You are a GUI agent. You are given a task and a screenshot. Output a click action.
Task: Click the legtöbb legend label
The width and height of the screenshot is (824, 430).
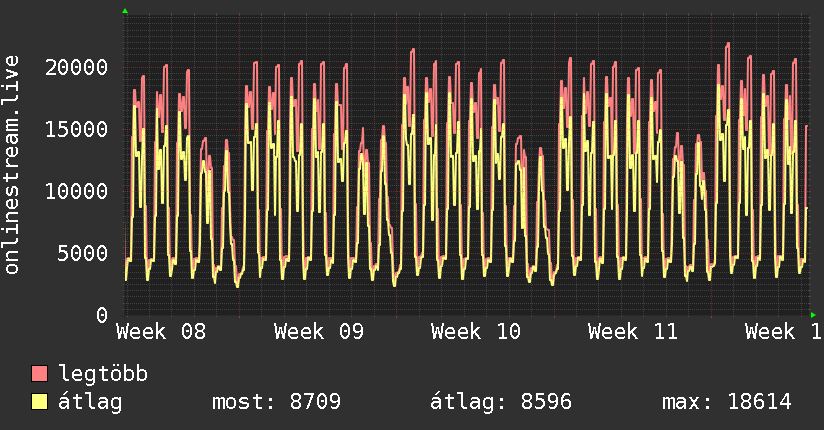click(x=103, y=373)
